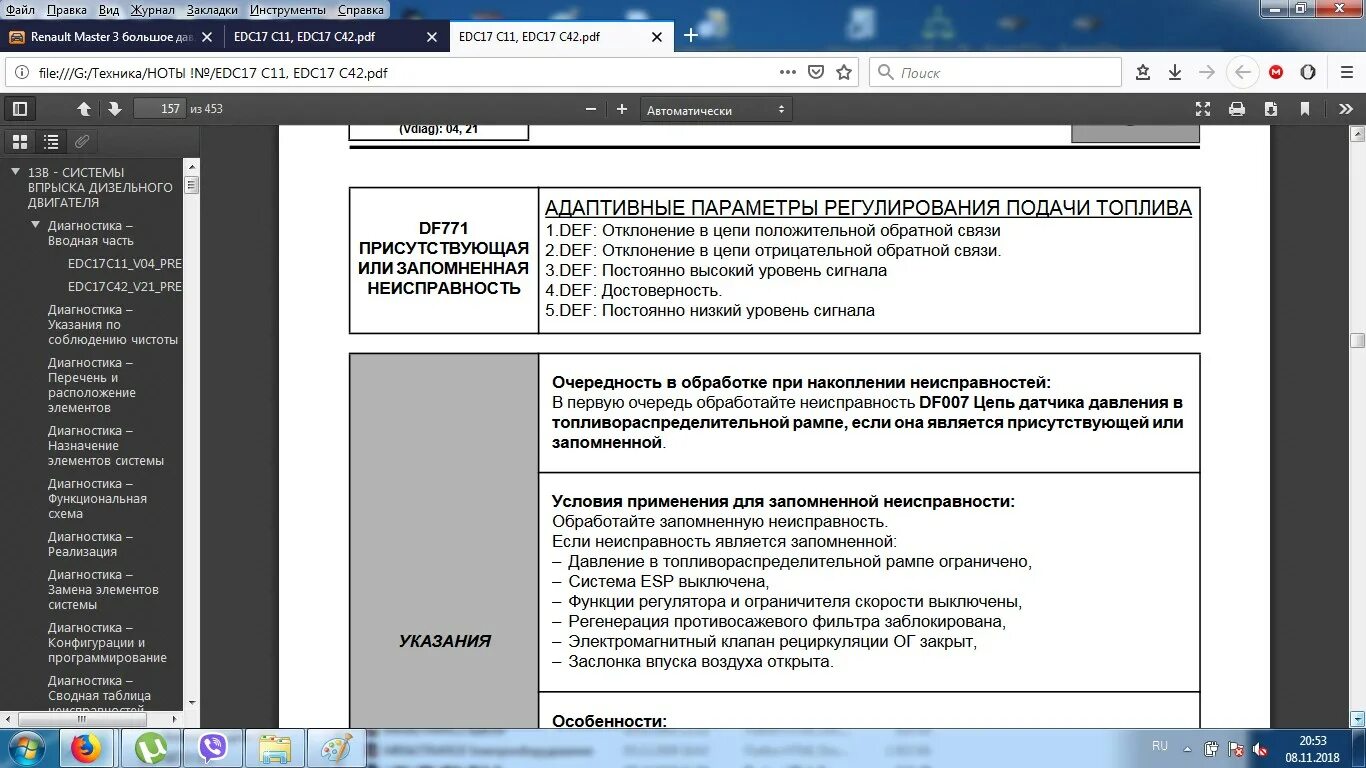Open Firefox downloads panel
Screen dimensions: 1366x768
(x=1175, y=72)
